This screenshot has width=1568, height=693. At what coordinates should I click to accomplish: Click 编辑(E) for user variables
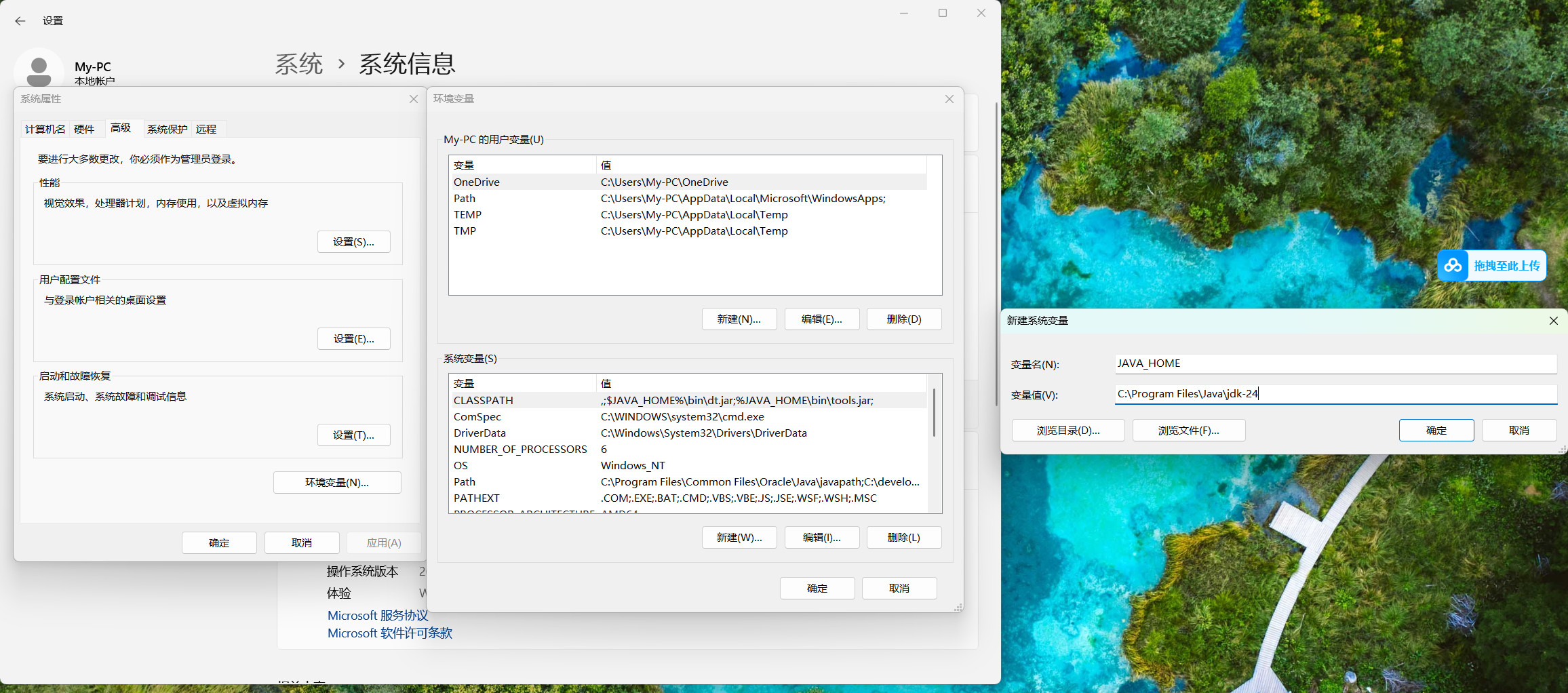pyautogui.click(x=821, y=319)
